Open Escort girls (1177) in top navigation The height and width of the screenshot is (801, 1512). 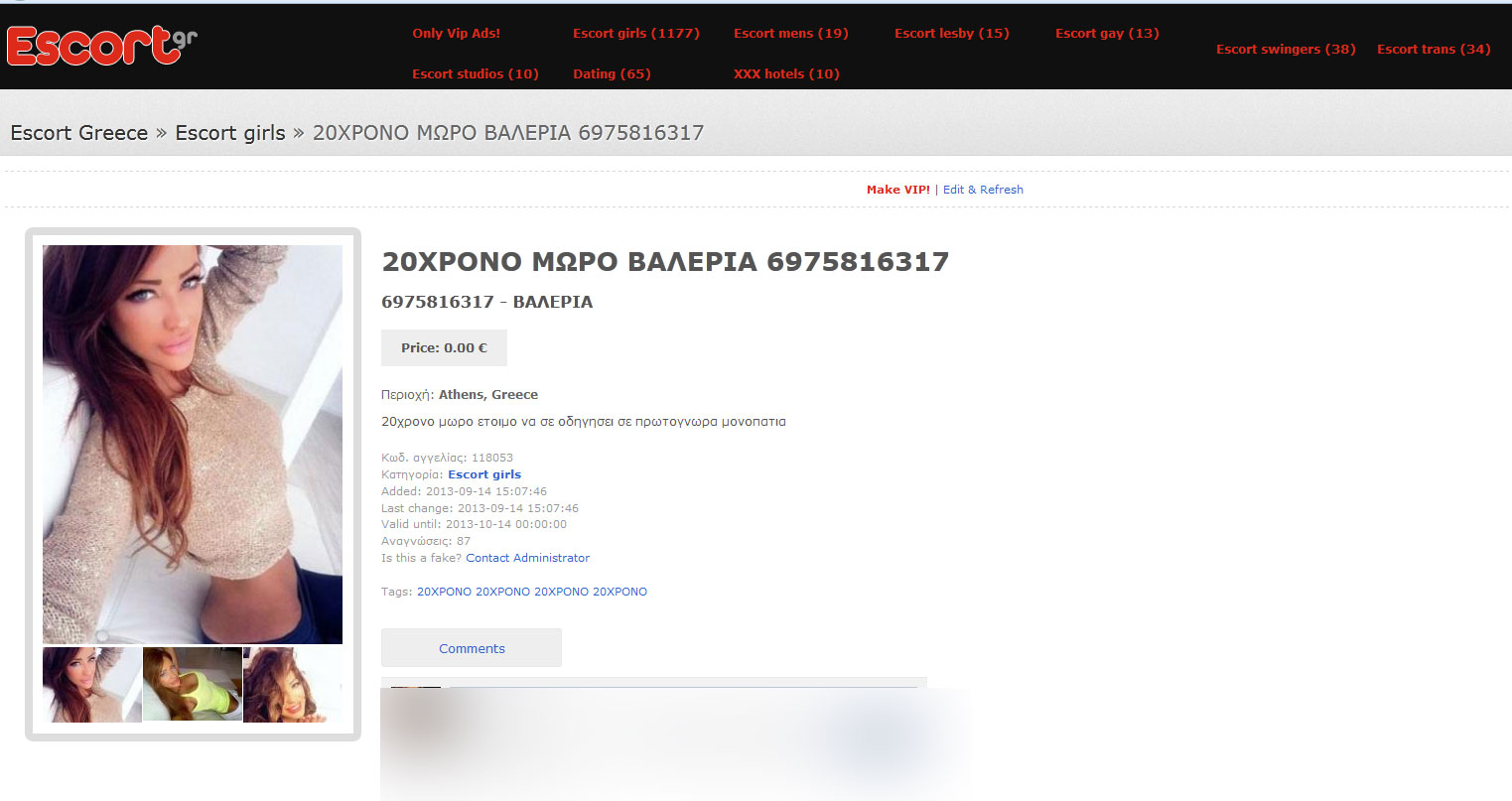coord(635,33)
